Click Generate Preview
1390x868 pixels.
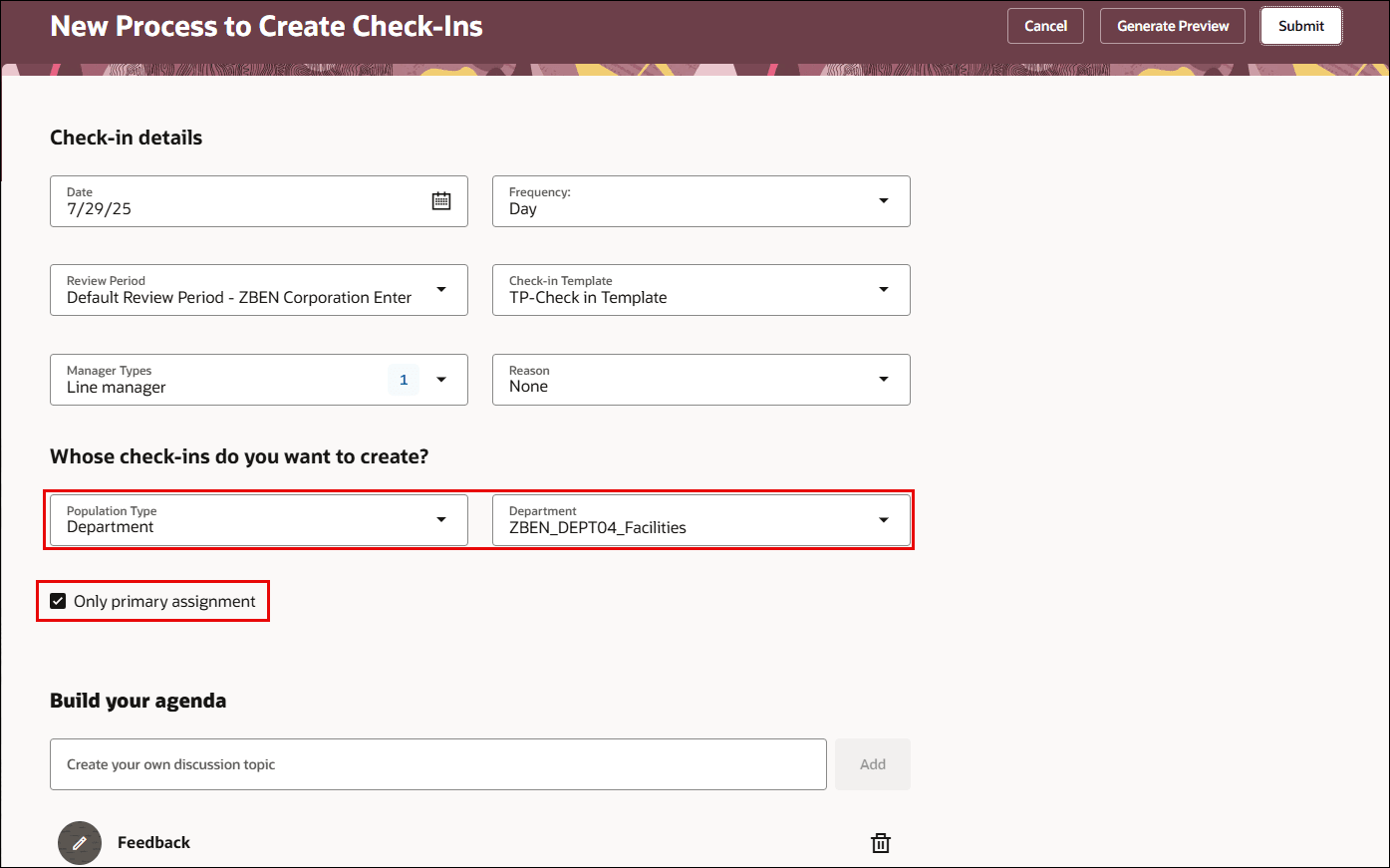(1172, 26)
